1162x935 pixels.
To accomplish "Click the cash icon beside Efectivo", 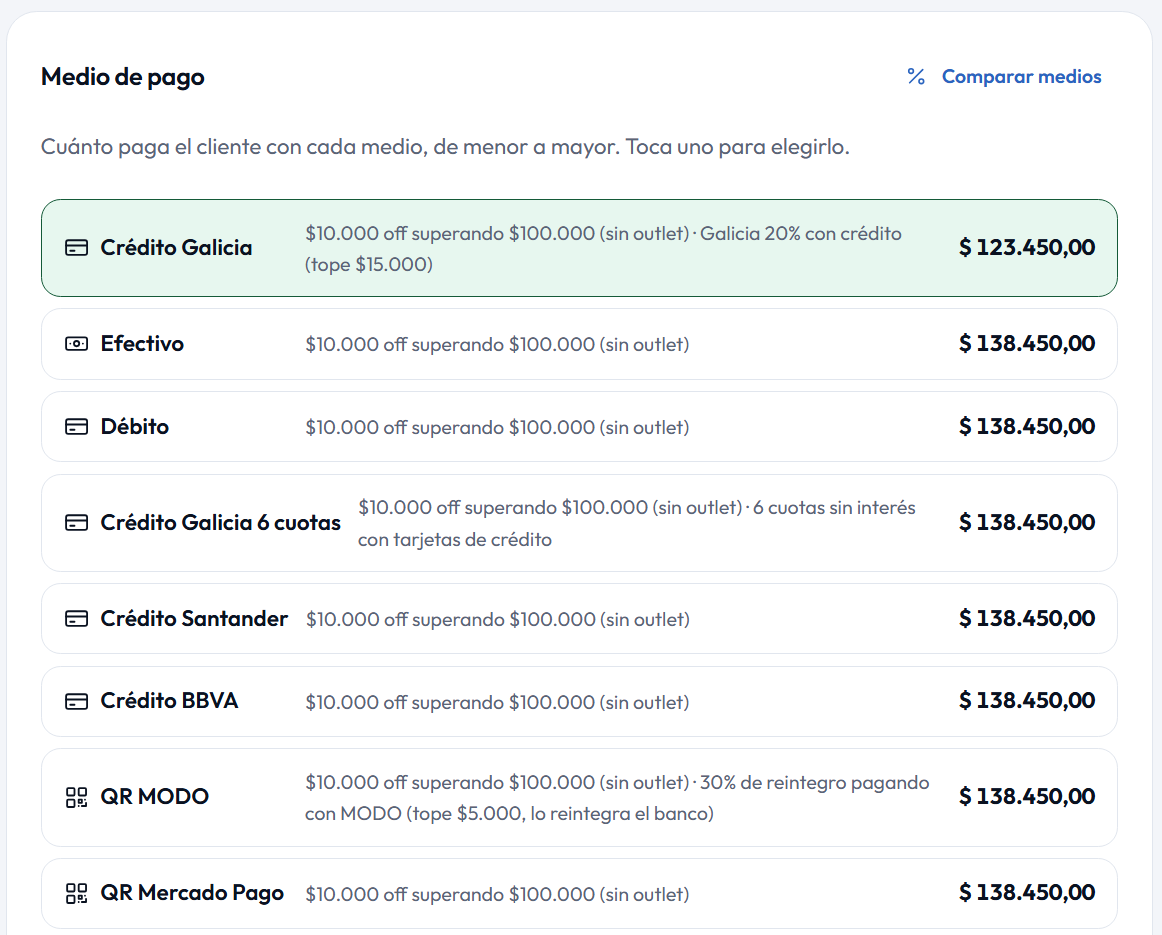I will pyautogui.click(x=76, y=344).
